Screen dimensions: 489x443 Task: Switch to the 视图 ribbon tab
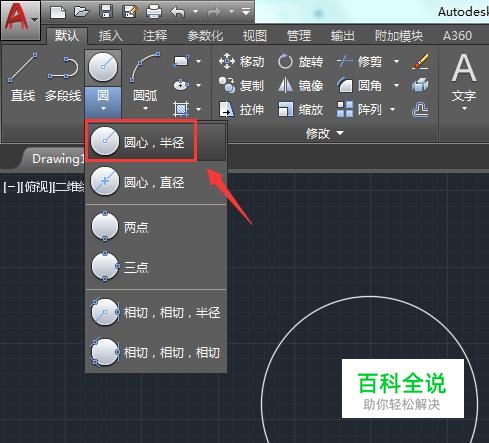coord(255,36)
